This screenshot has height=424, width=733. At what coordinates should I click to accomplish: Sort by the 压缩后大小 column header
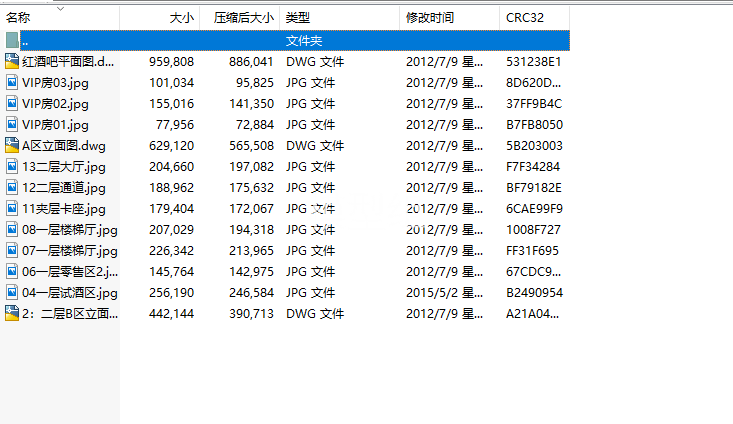pos(243,18)
